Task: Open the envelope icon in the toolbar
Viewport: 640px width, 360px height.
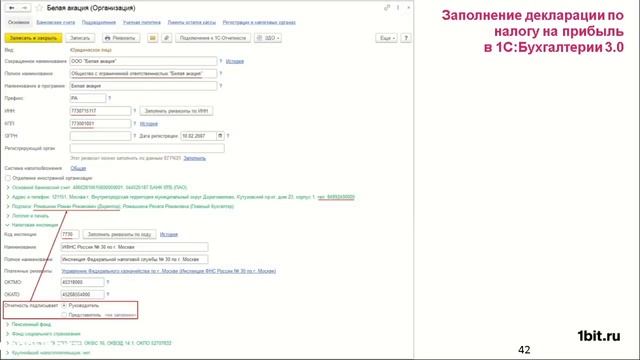Action: pyautogui.click(x=152, y=38)
